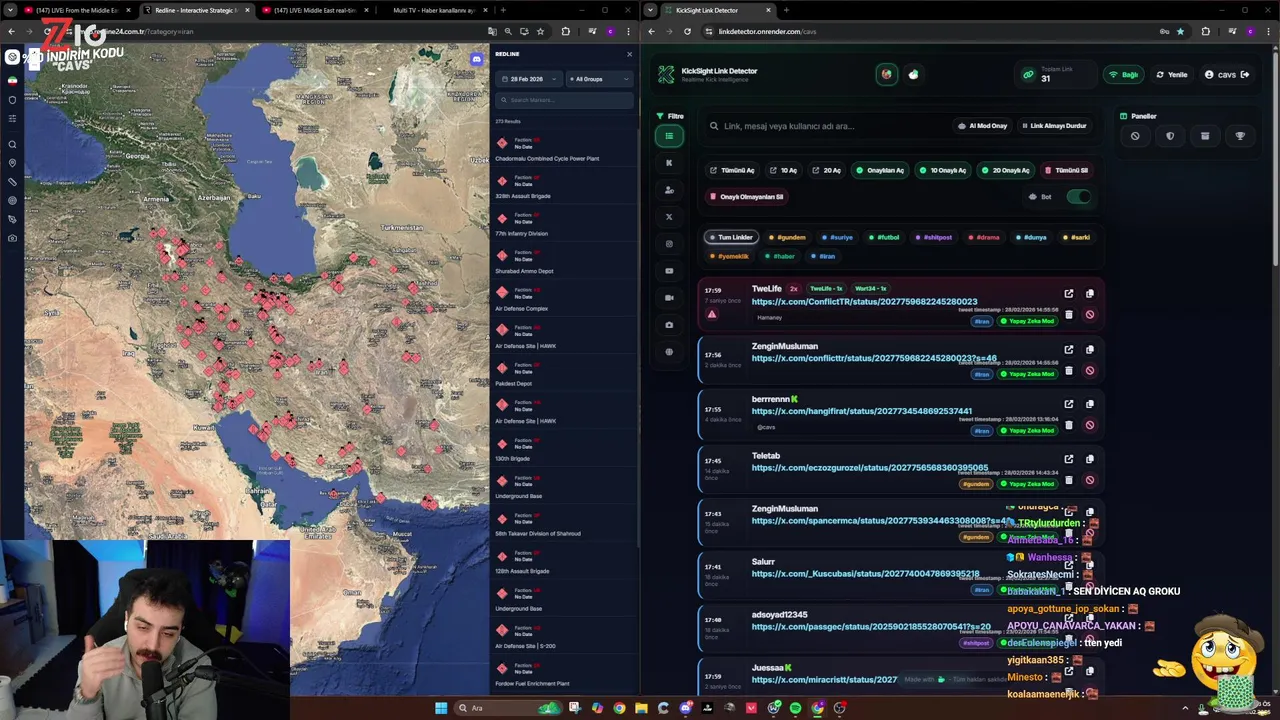Click the logout icon next to cavs

1245,75
